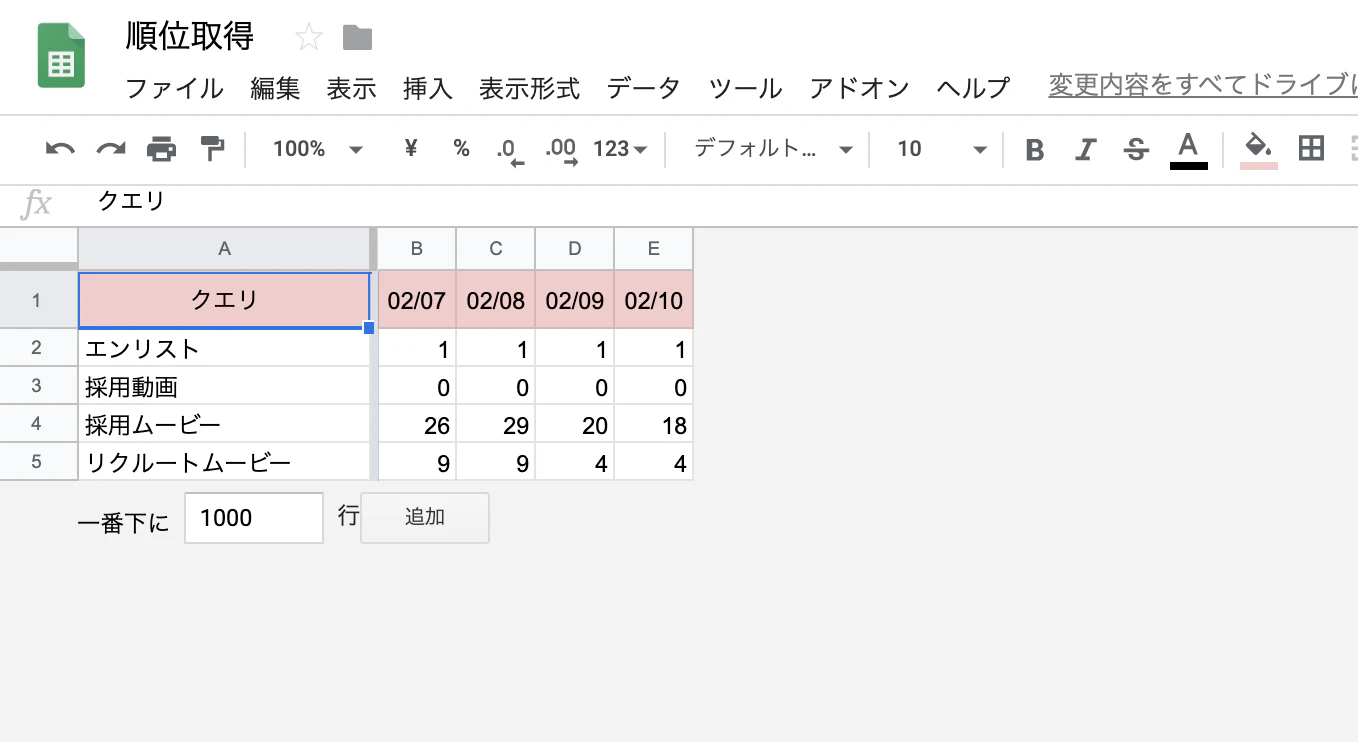
Task: Click the rows-to-add field showing 1000
Action: (x=254, y=518)
